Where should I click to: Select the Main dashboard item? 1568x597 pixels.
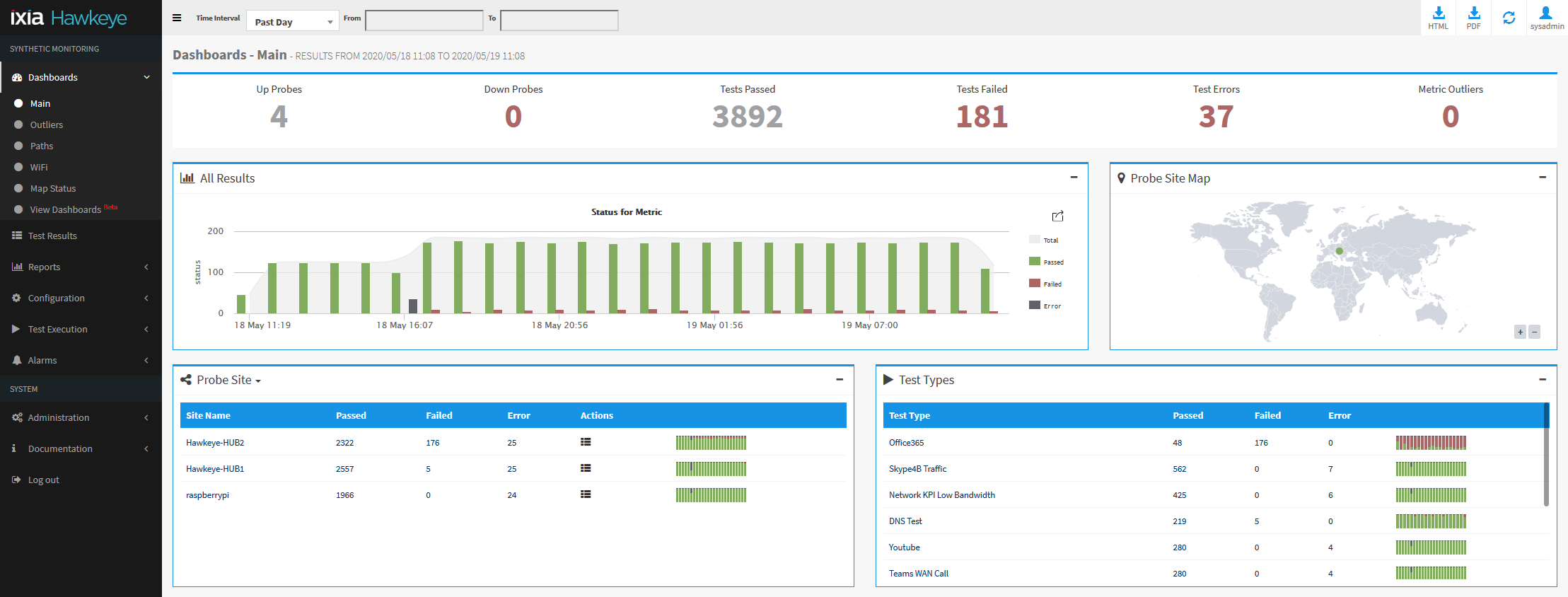click(x=40, y=103)
